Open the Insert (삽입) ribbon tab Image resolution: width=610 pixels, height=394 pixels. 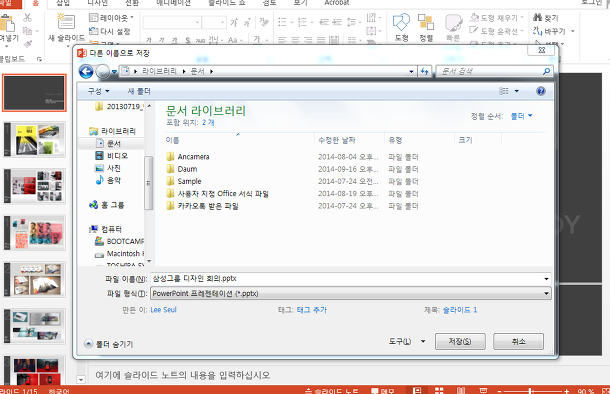point(63,3)
